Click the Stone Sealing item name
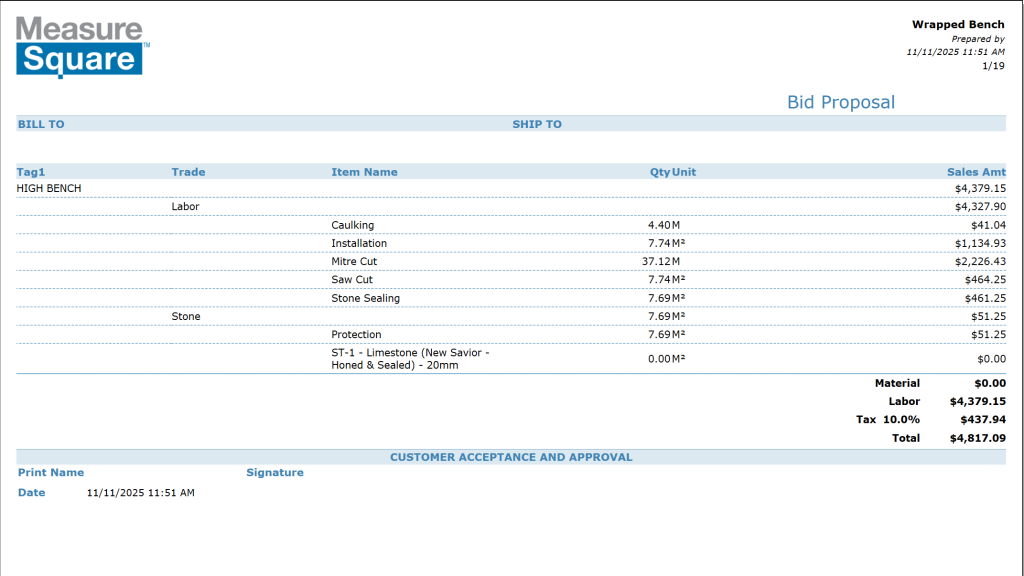 [365, 298]
